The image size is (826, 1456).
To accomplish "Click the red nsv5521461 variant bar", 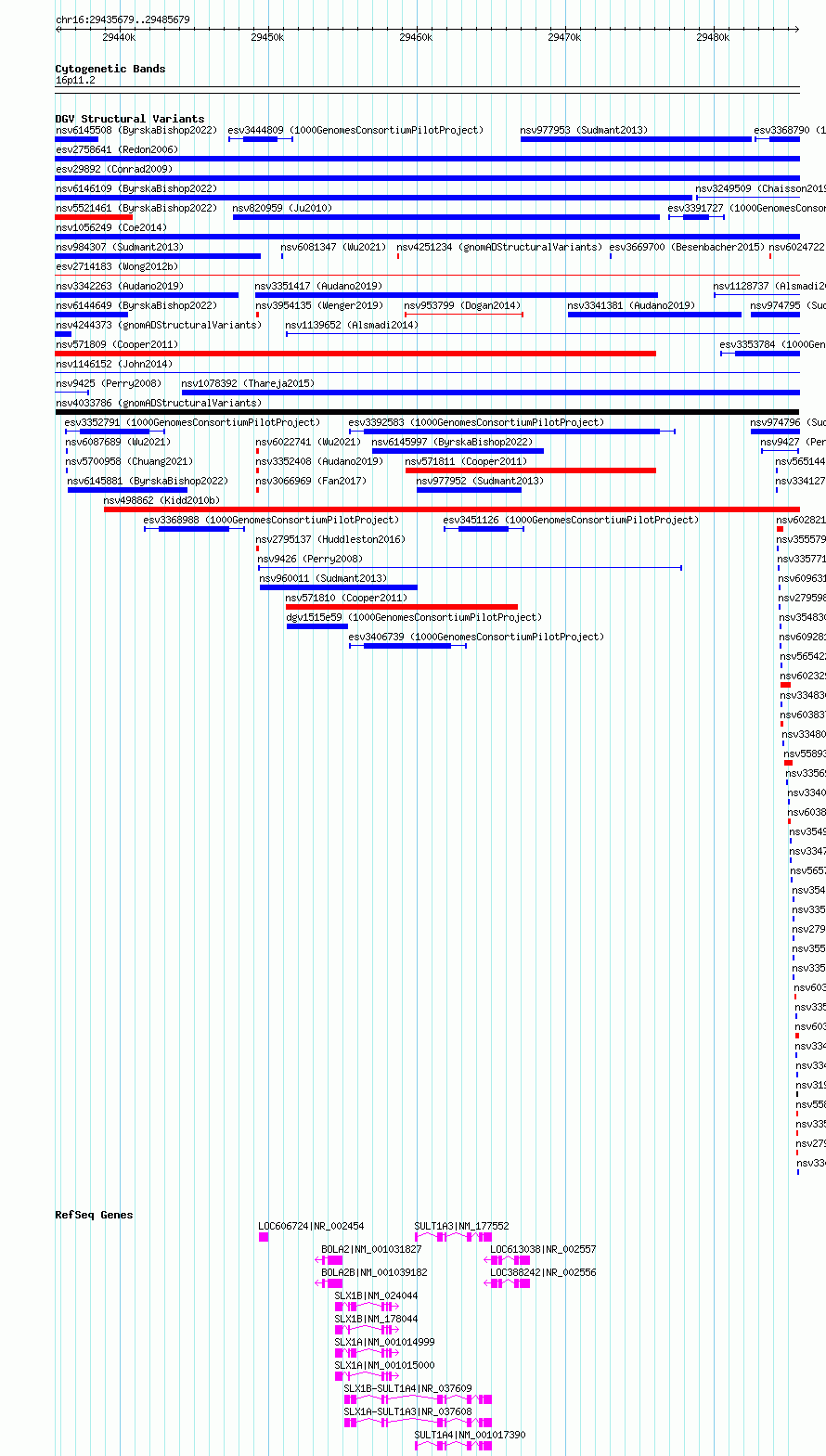I will pyautogui.click(x=94, y=217).
